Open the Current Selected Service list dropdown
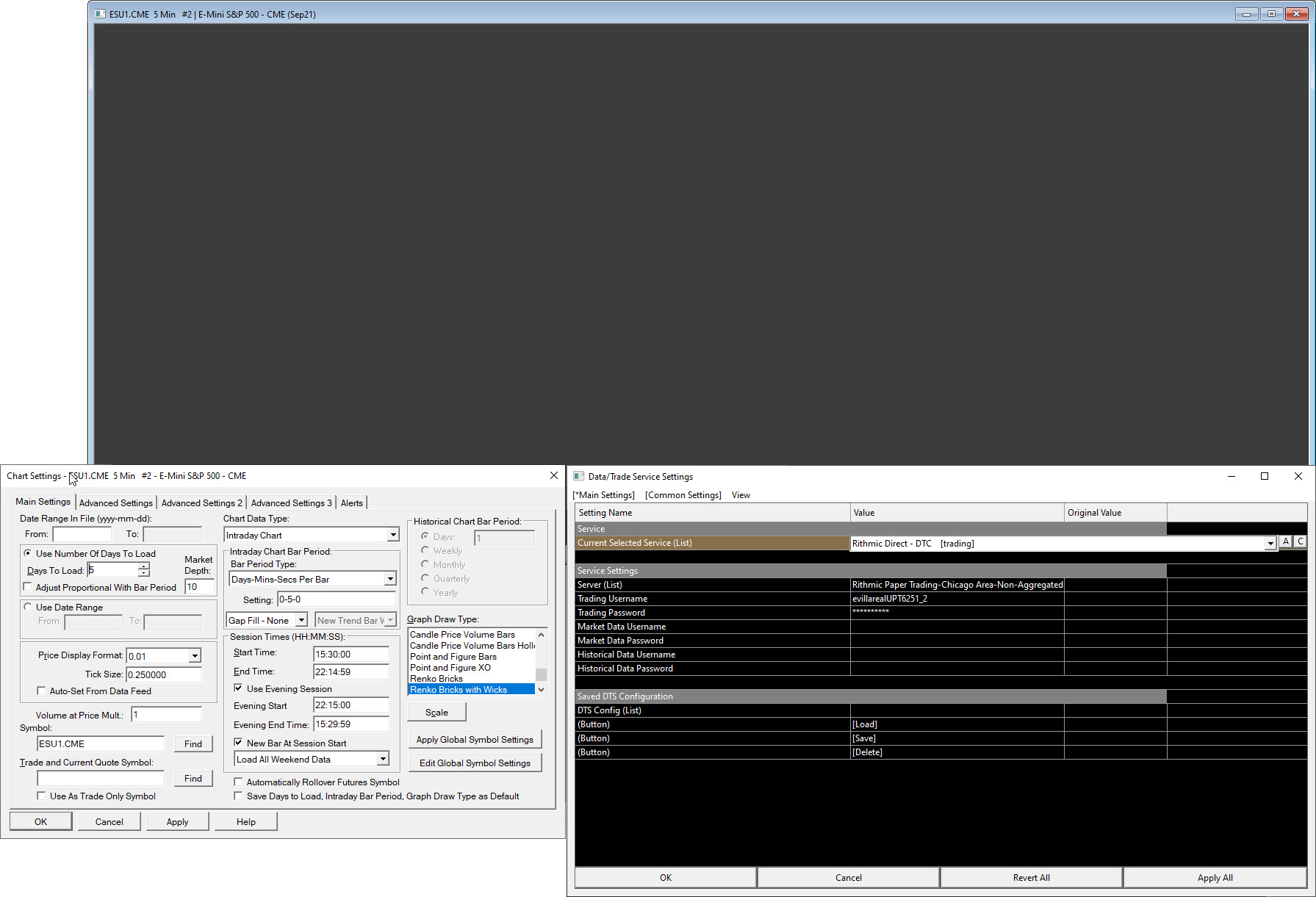 (1270, 544)
